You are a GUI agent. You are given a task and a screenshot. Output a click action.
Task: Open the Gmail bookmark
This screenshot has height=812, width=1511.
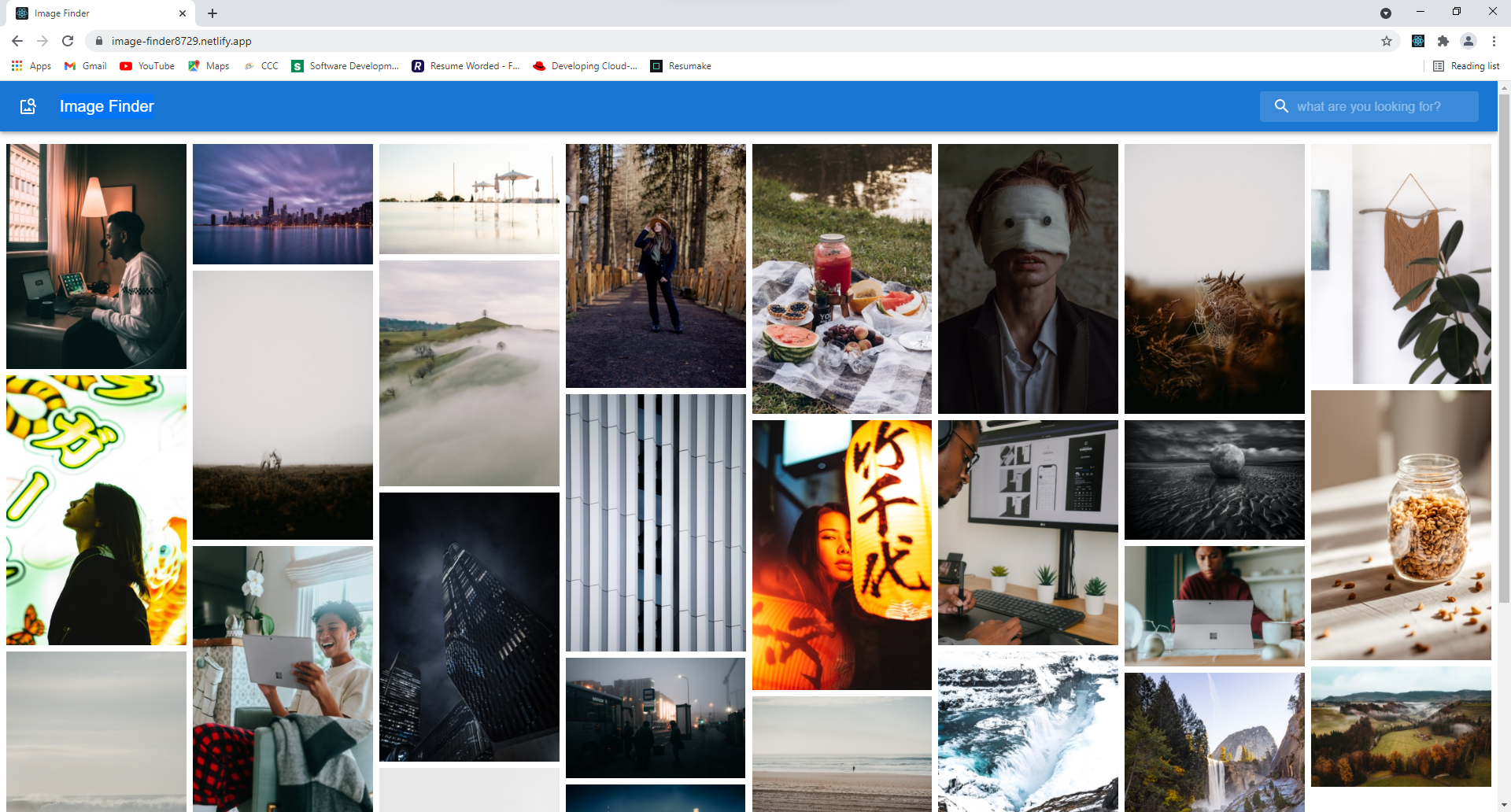pyautogui.click(x=86, y=66)
